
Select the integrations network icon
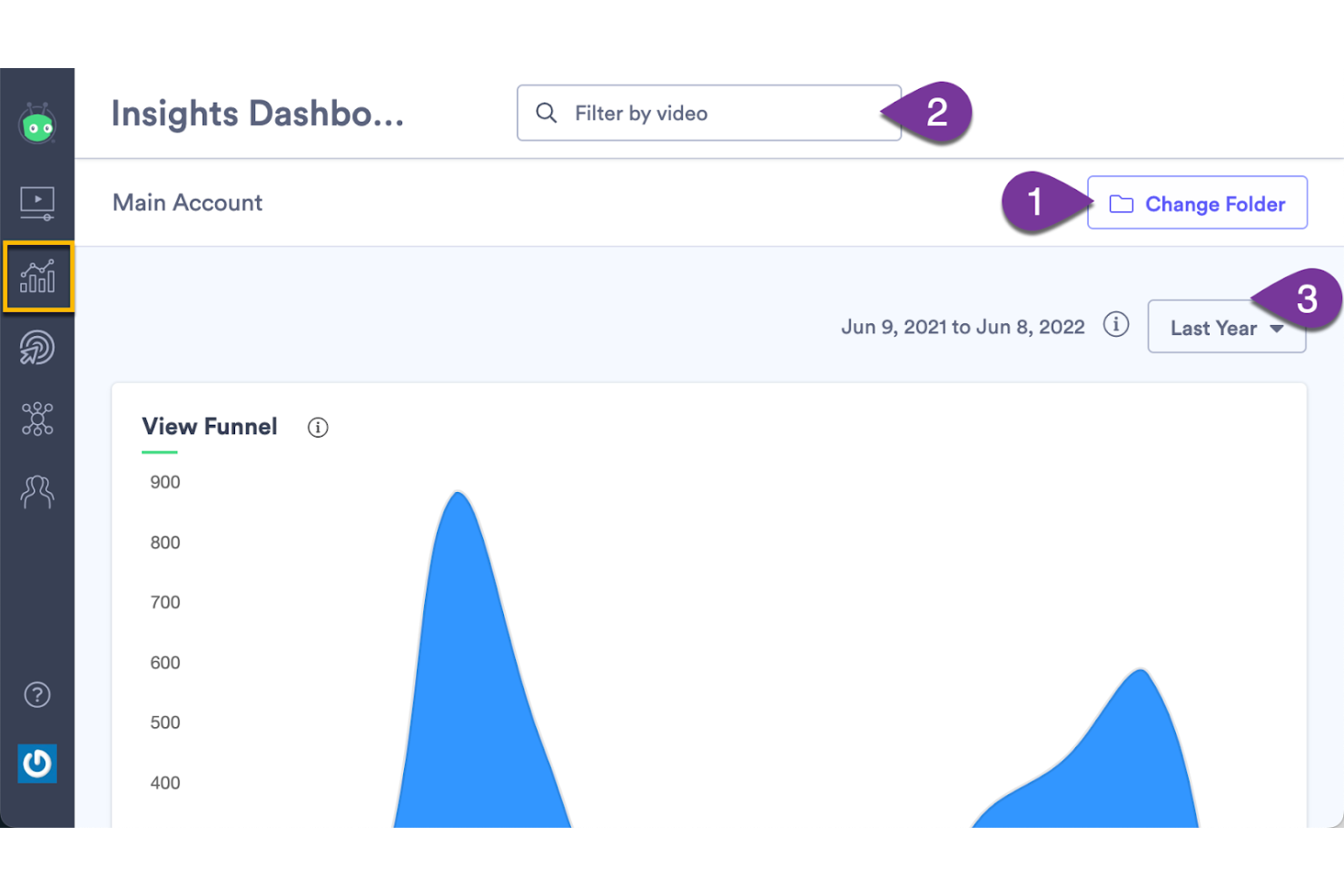(36, 418)
